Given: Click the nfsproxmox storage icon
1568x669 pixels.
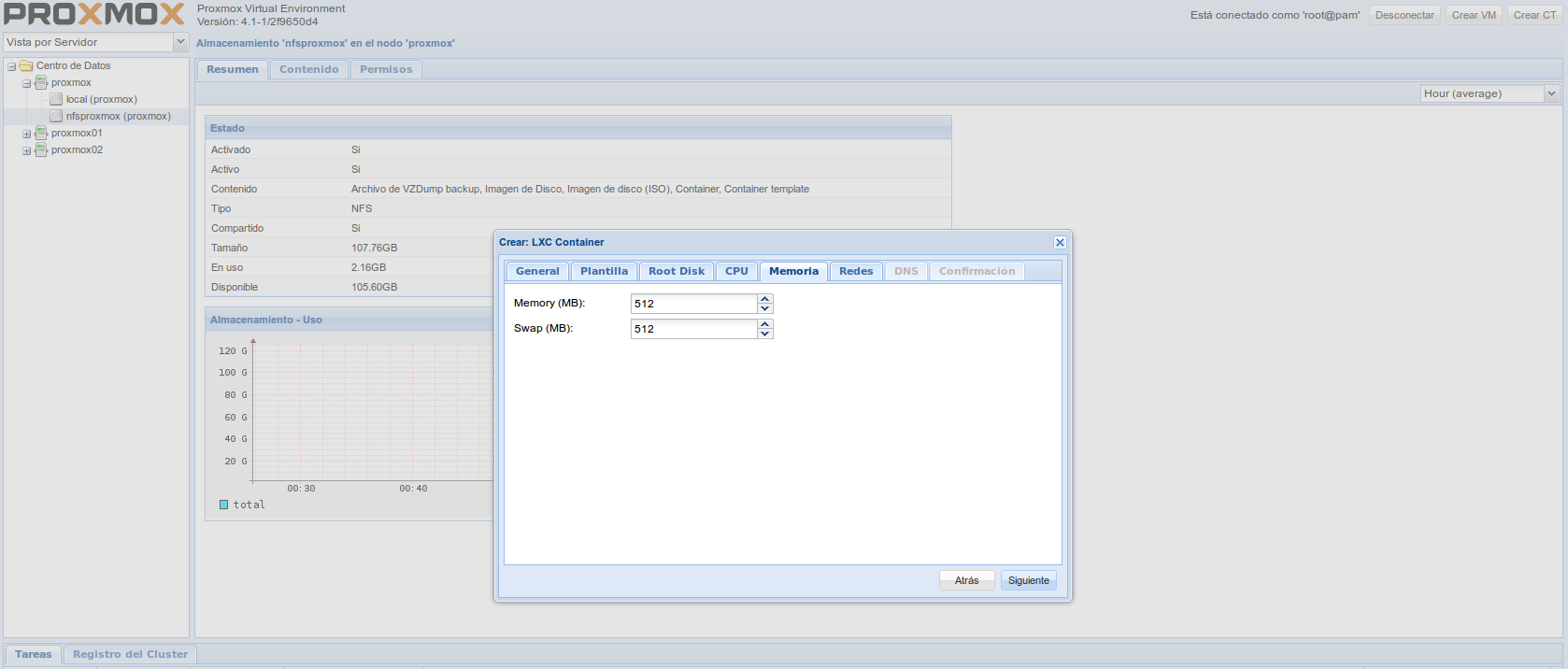Looking at the screenshot, I should 56,117.
